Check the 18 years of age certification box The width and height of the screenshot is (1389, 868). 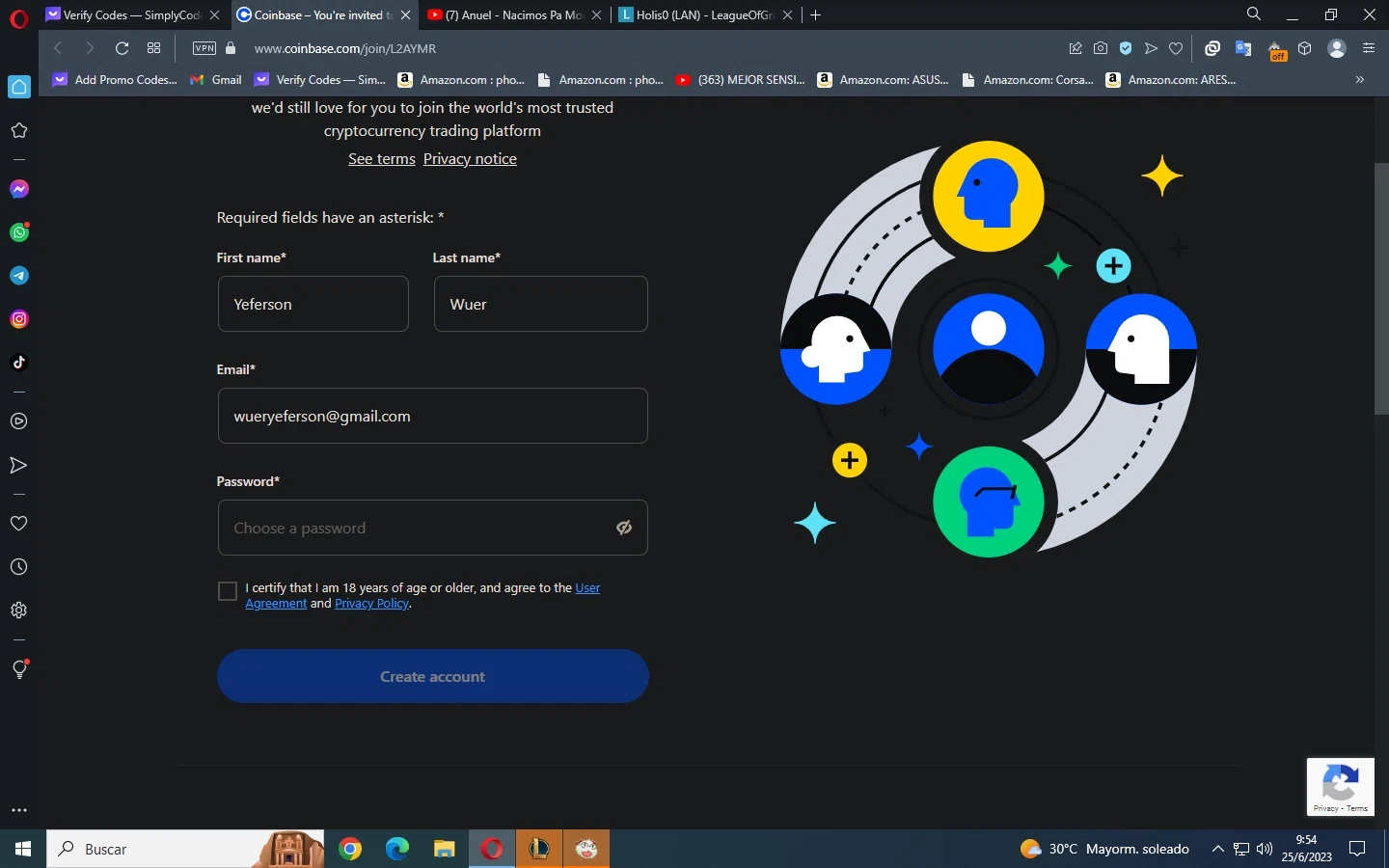pos(228,591)
